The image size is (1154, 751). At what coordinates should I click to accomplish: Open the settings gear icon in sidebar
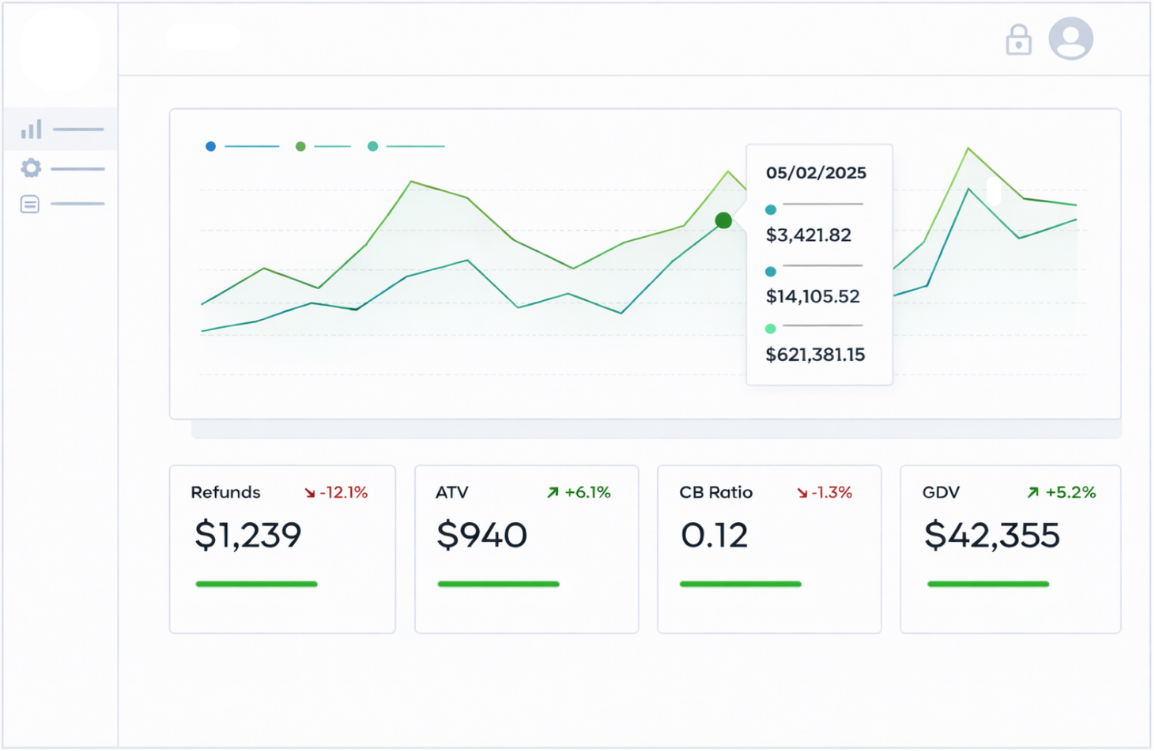pyautogui.click(x=30, y=168)
